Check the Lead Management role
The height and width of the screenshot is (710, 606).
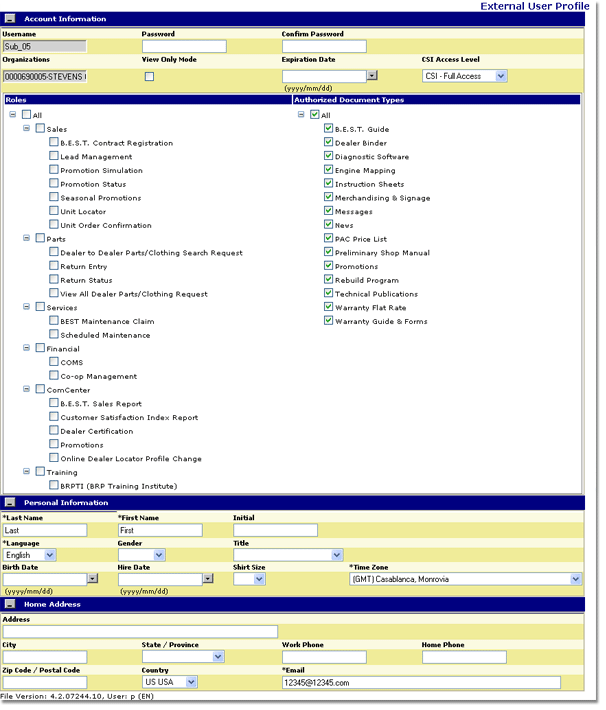(54, 157)
